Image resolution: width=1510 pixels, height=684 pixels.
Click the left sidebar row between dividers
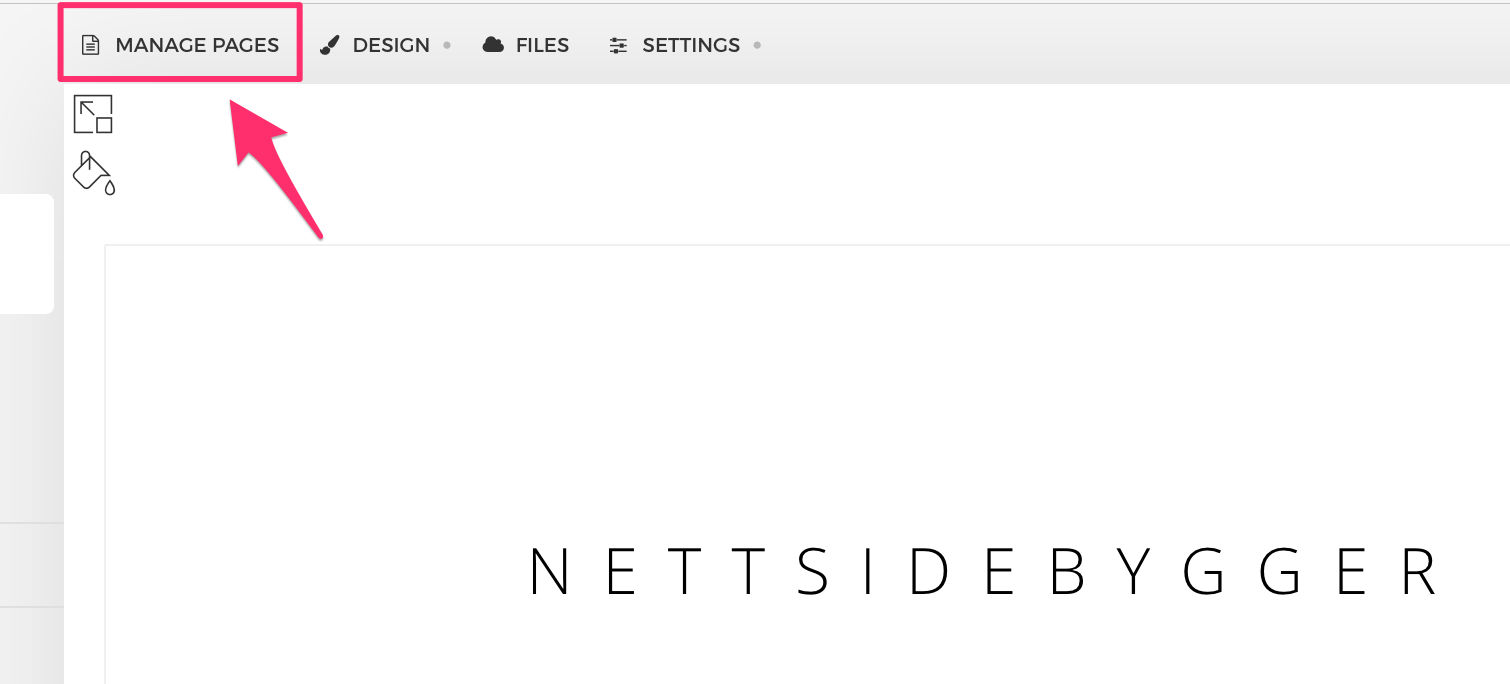click(x=32, y=564)
